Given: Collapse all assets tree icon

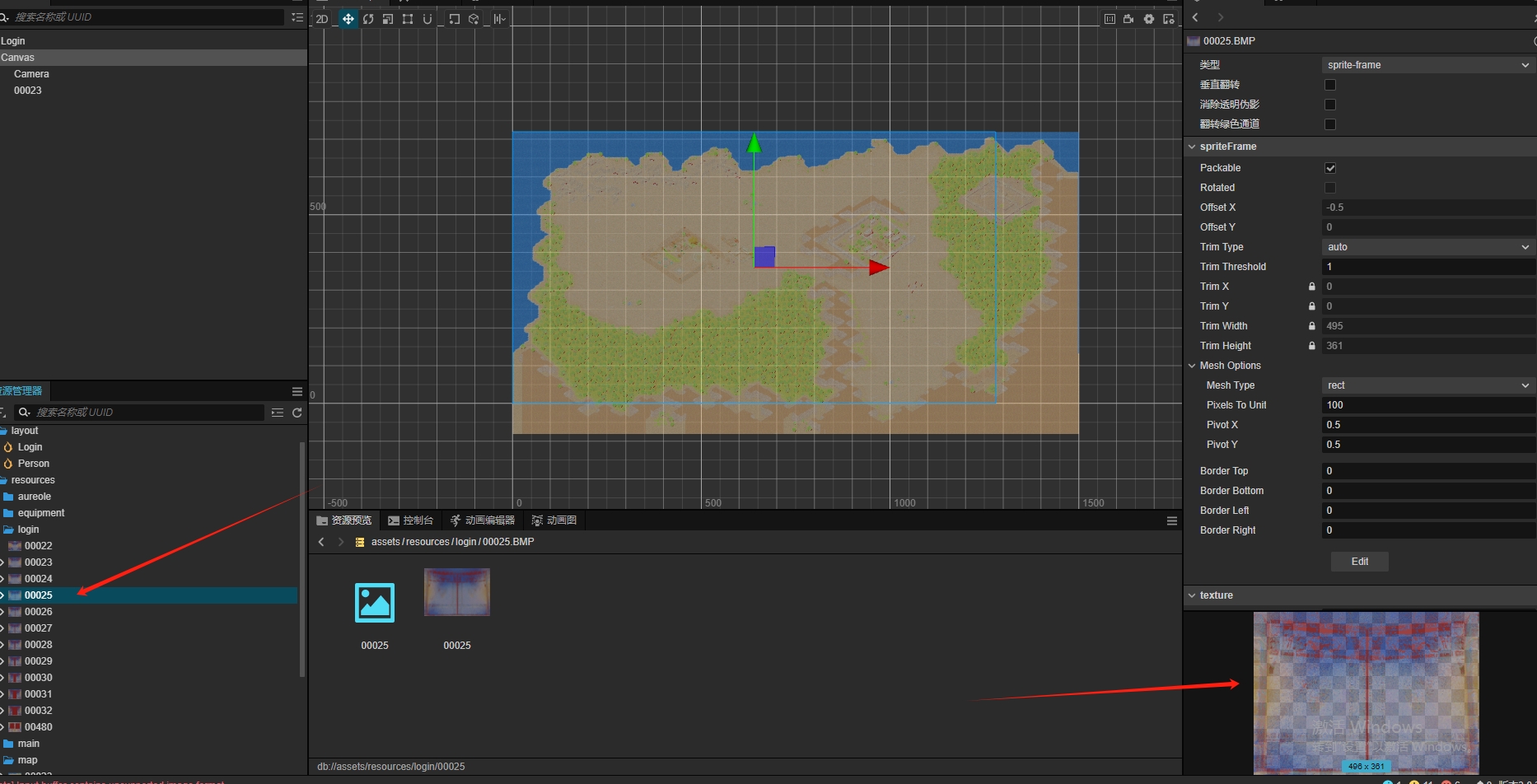Looking at the screenshot, I should click(x=278, y=413).
